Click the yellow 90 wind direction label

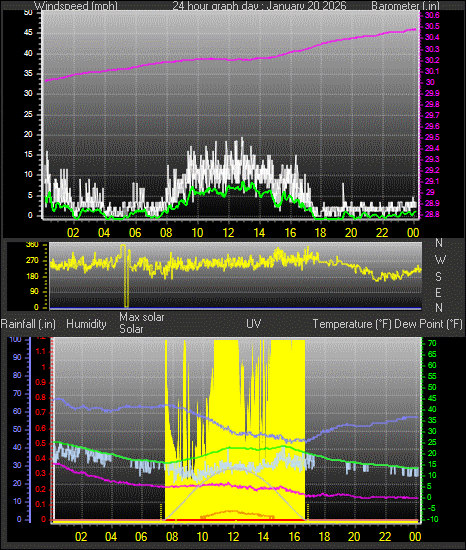point(34,292)
